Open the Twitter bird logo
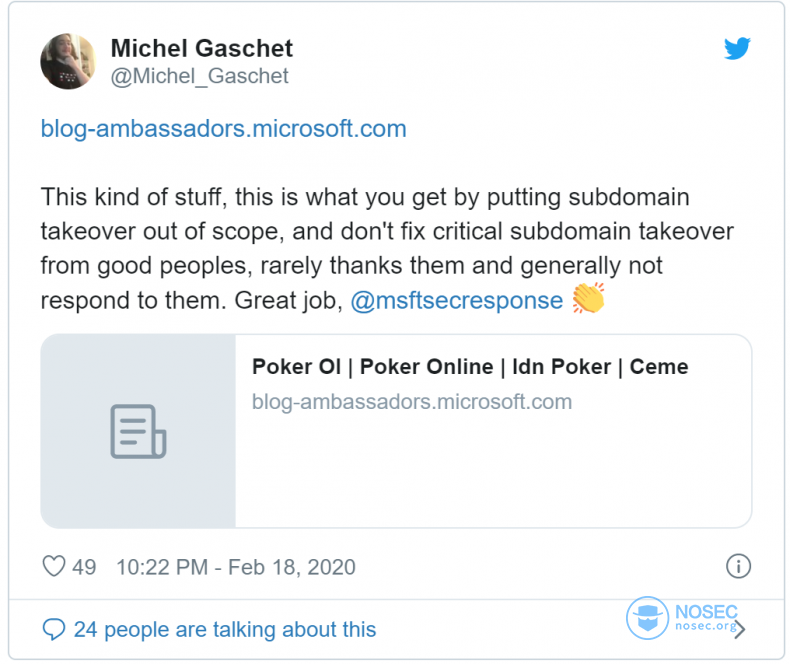This screenshot has width=790, height=664. (737, 48)
